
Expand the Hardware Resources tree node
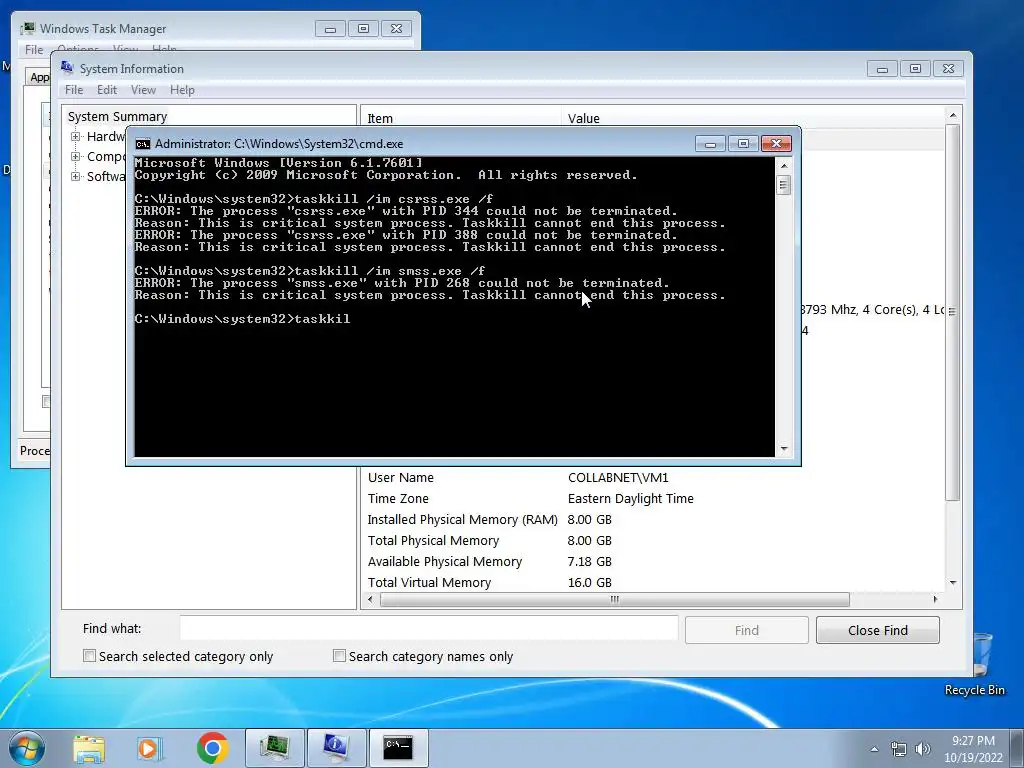[76, 136]
